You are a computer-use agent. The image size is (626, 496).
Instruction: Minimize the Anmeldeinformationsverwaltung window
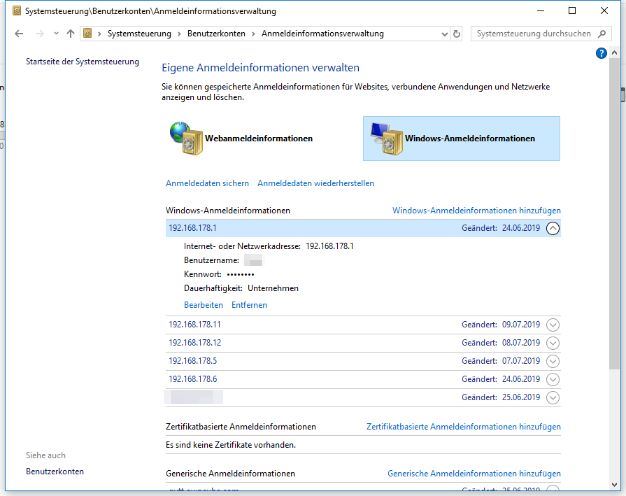pyautogui.click(x=541, y=11)
